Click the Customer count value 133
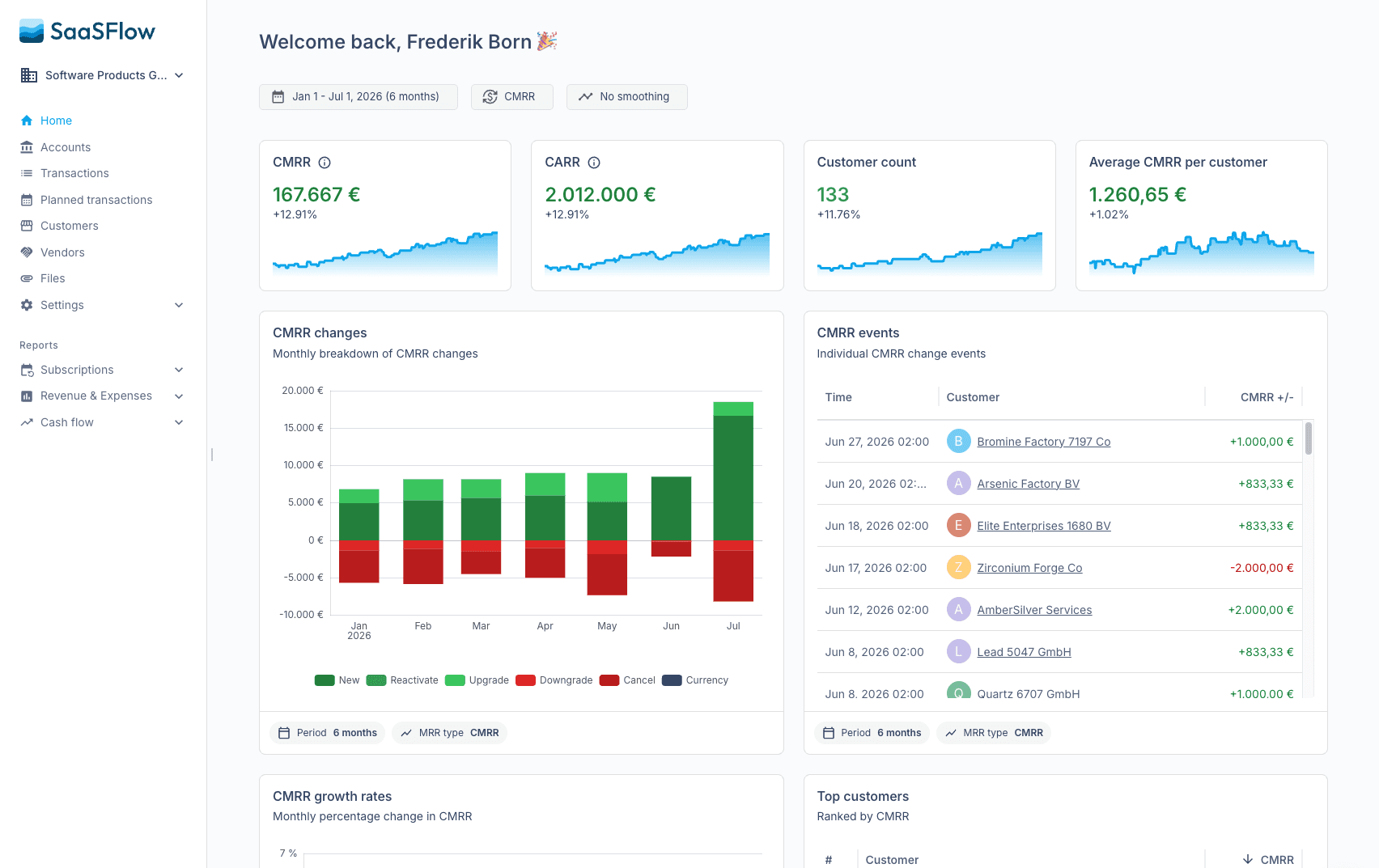The width and height of the screenshot is (1379, 868). click(x=833, y=195)
